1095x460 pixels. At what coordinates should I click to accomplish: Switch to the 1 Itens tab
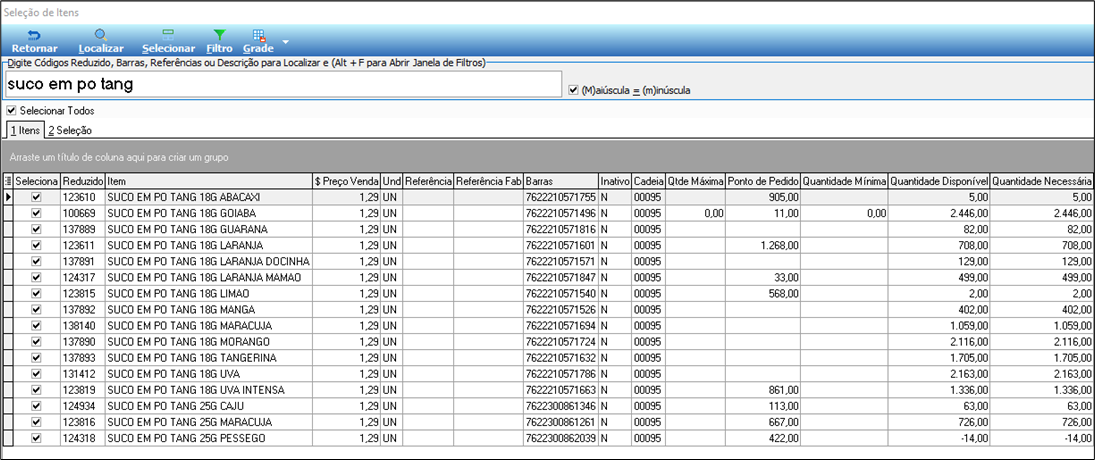(x=25, y=131)
